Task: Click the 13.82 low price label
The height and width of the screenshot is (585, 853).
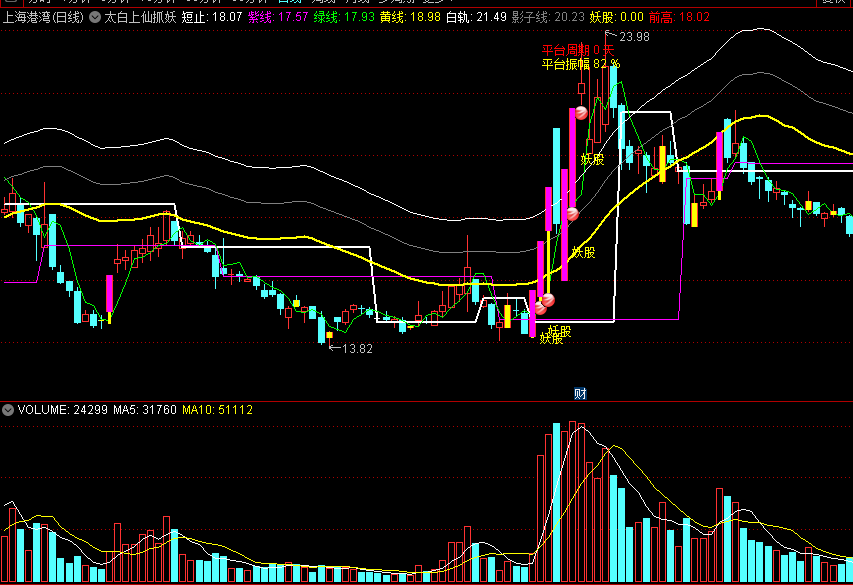Action: coord(357,349)
